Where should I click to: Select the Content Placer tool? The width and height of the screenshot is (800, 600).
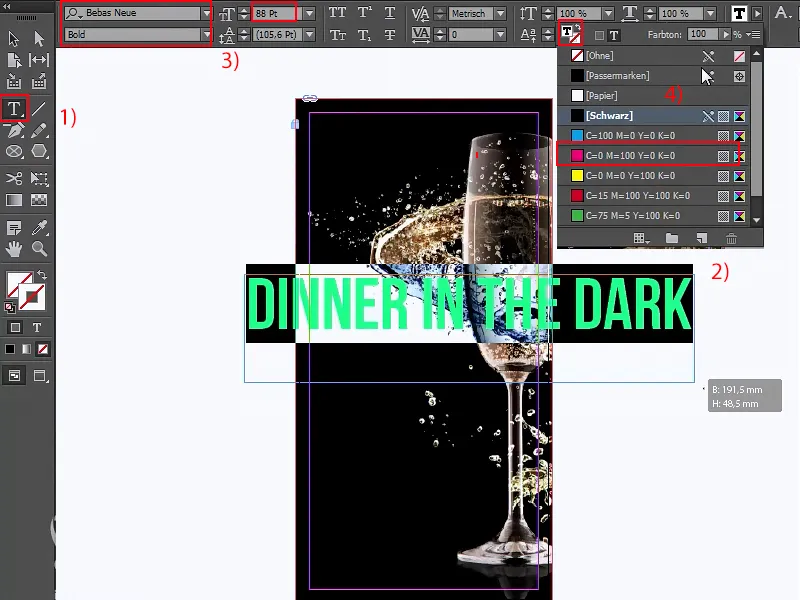pos(39,81)
